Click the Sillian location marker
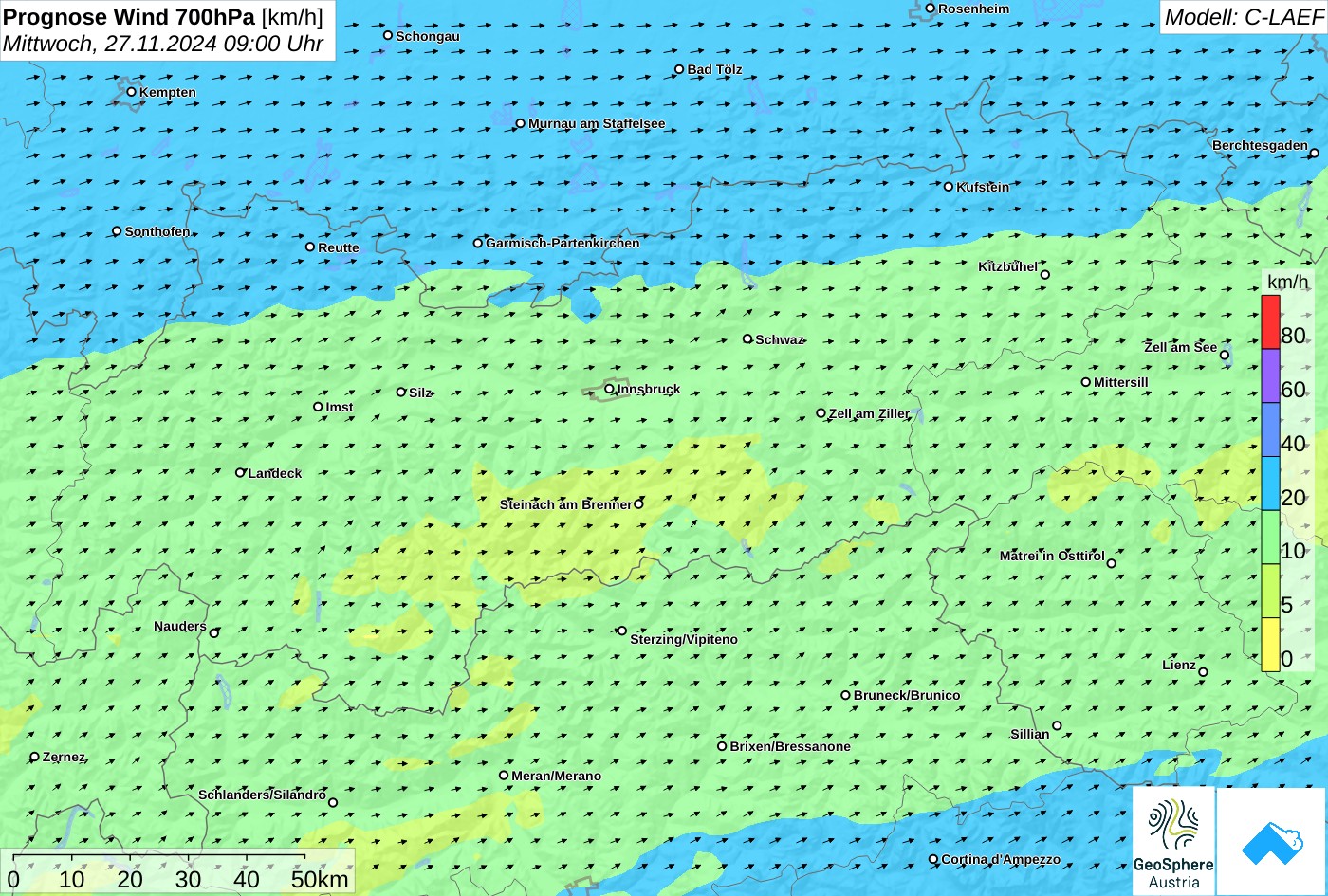 point(1057,725)
